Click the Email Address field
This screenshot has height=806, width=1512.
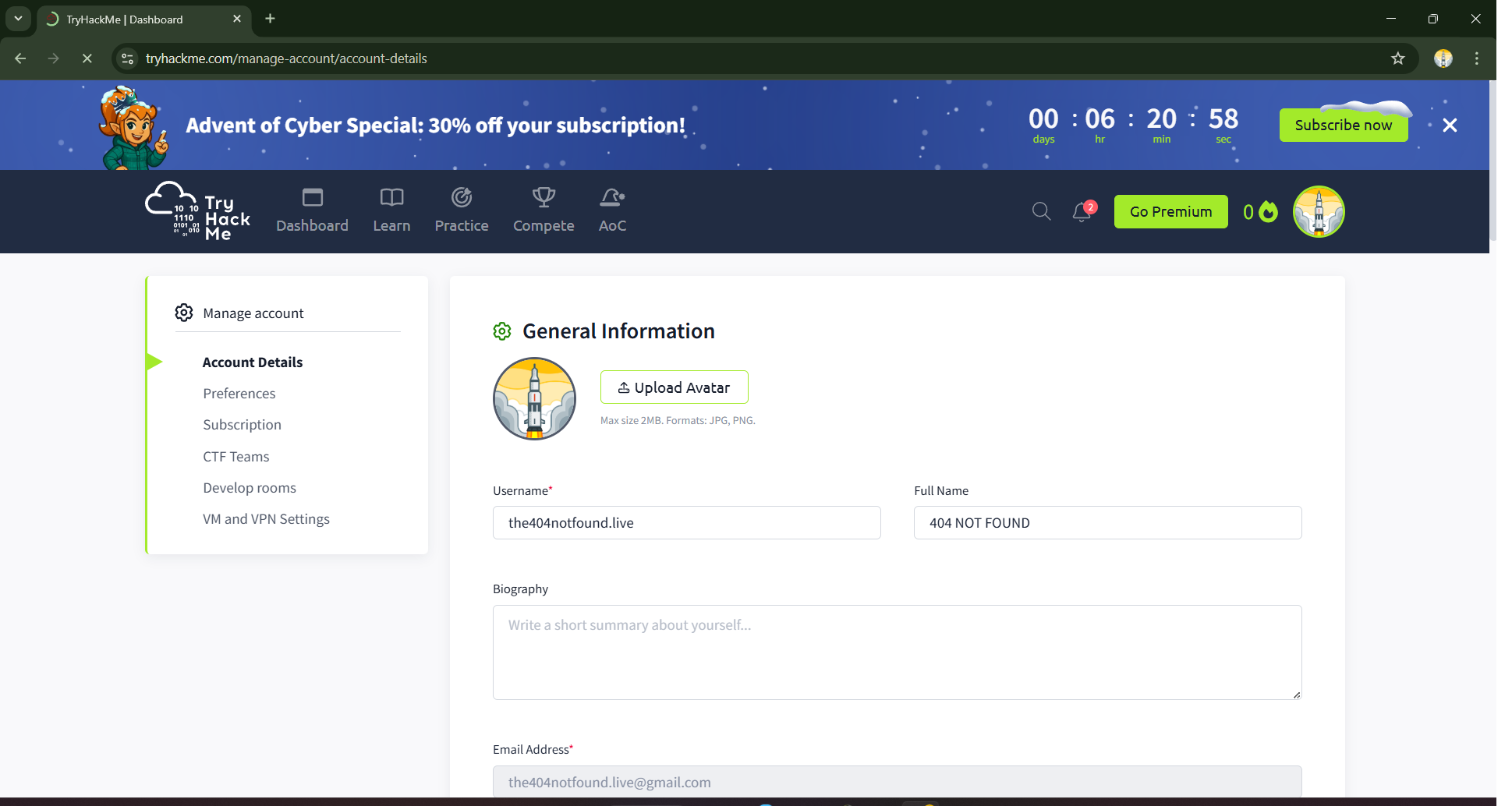898,782
